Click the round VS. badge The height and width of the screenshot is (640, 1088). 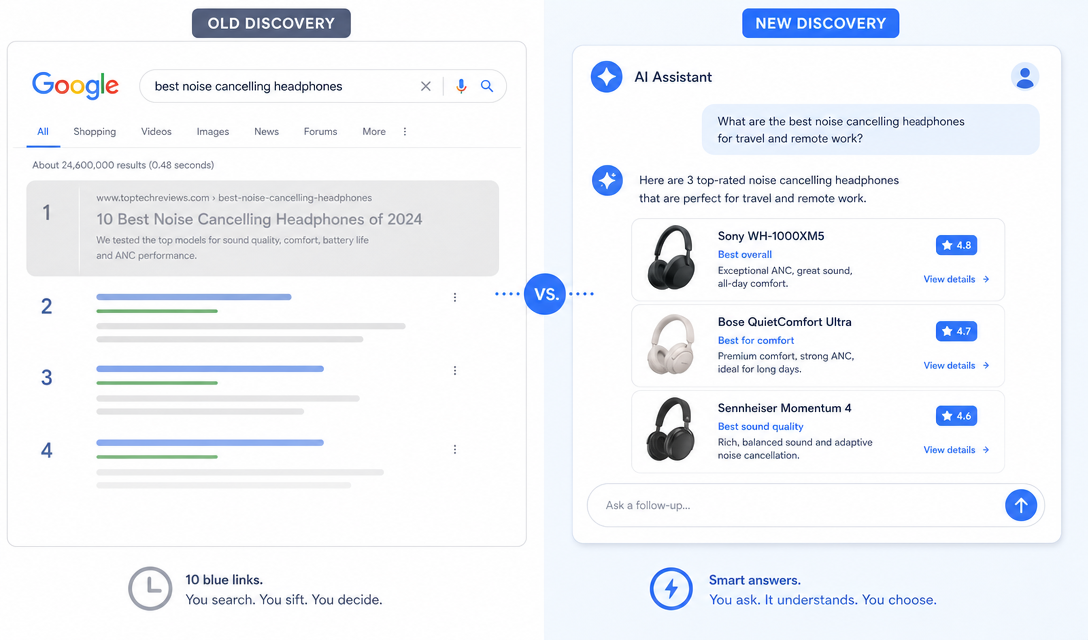545,294
